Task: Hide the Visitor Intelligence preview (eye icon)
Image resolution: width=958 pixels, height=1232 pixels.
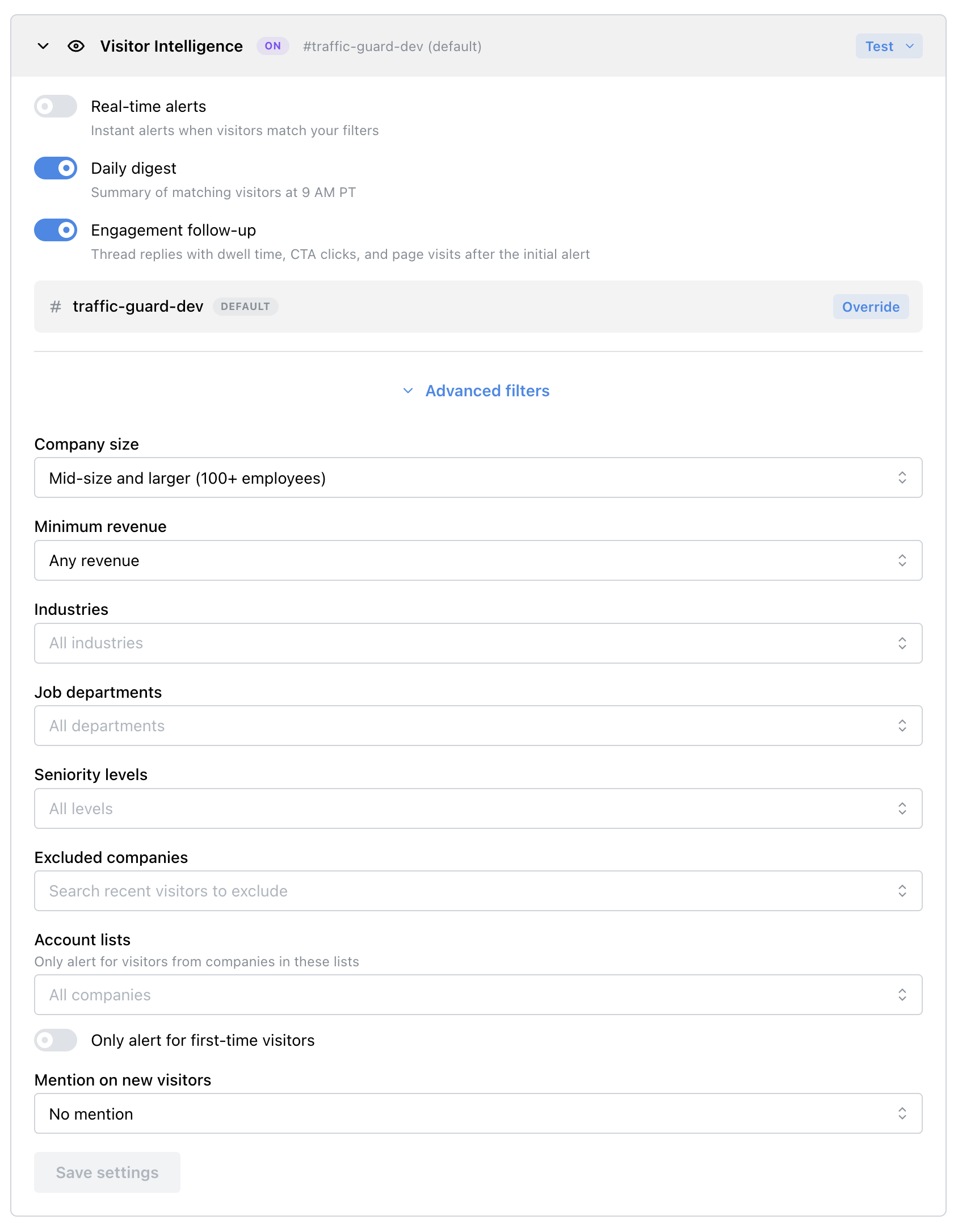Action: coord(75,46)
